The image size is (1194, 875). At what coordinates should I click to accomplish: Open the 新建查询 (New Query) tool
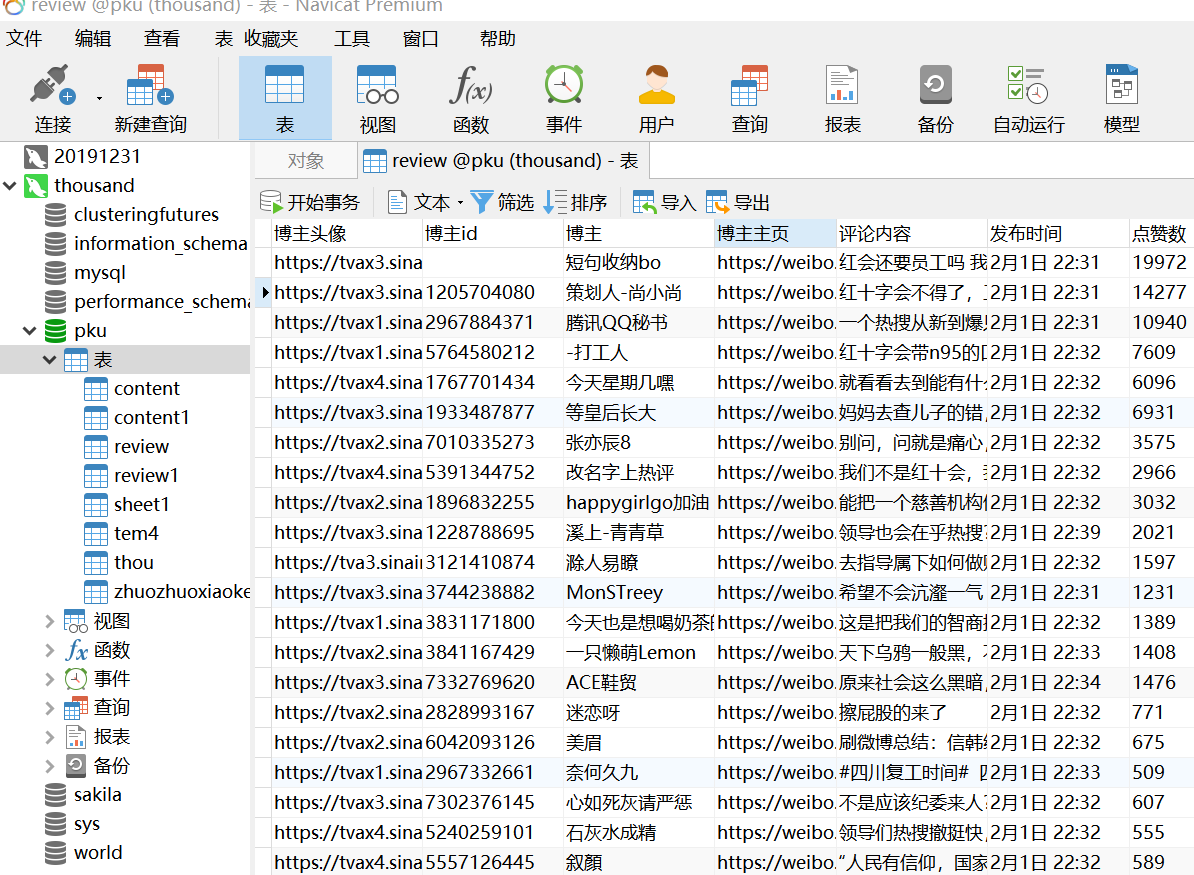pyautogui.click(x=152, y=97)
